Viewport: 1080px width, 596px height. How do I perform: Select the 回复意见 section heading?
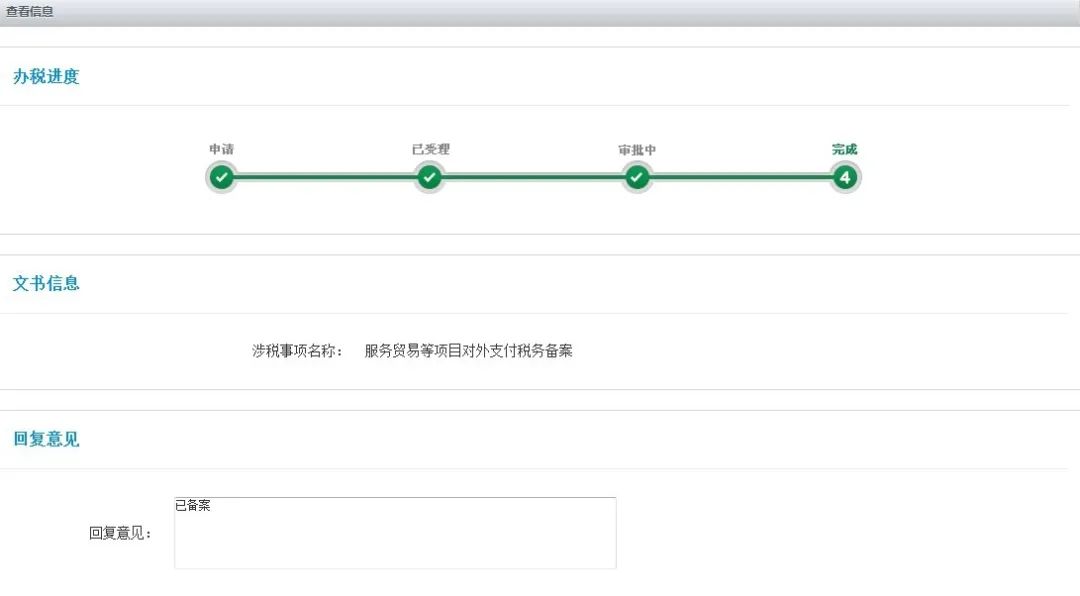click(46, 439)
